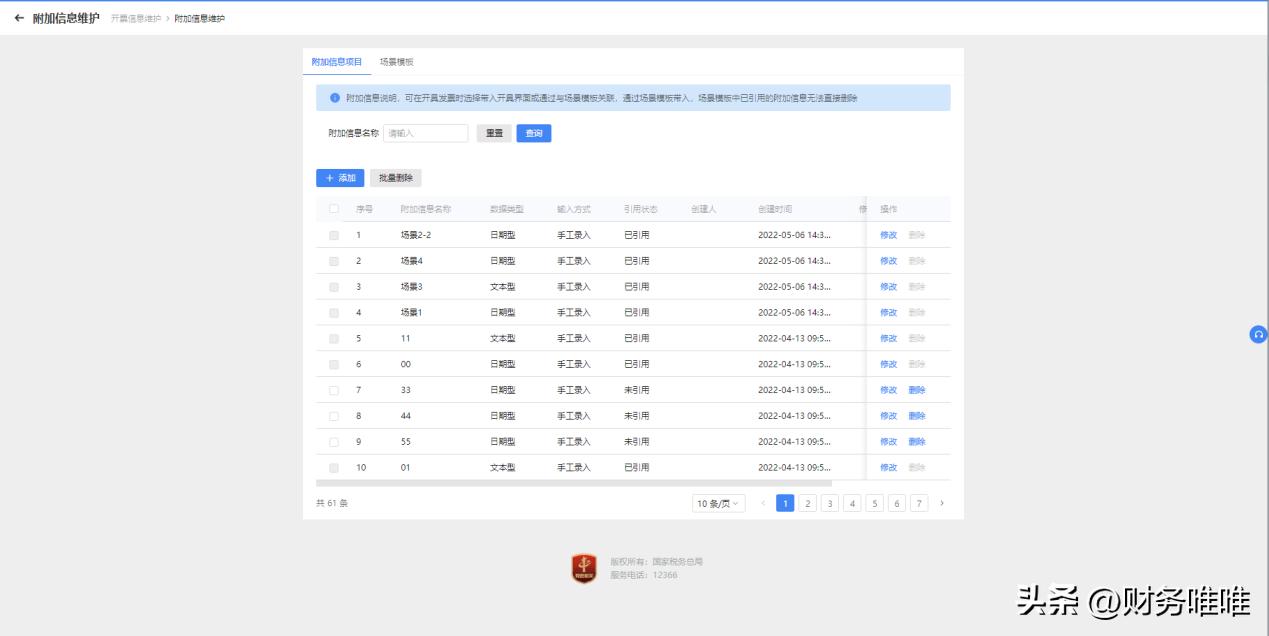Select the 附加信息项目 tab
The width and height of the screenshot is (1269, 636).
337,62
